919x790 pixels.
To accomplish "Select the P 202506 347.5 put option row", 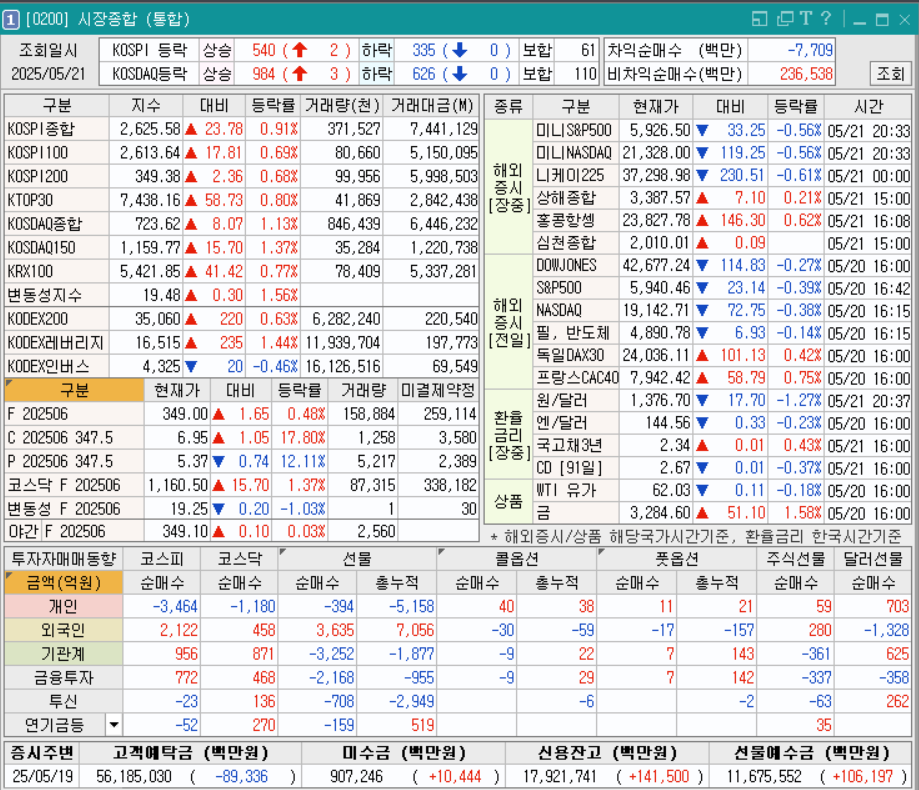I will click(241, 462).
